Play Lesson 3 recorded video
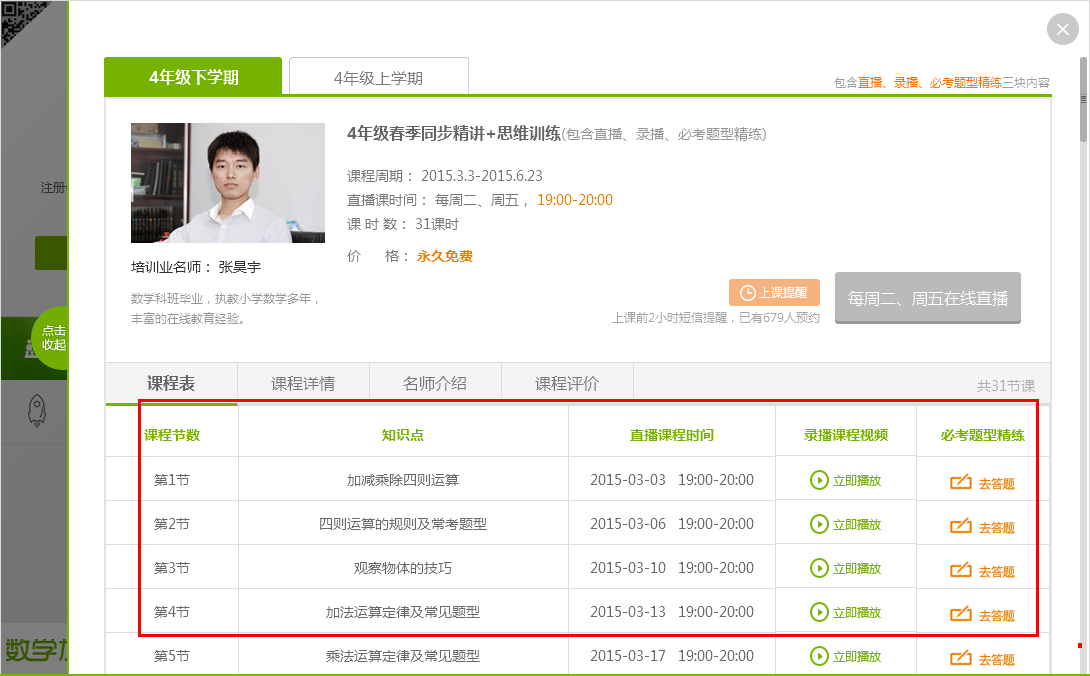 pos(849,567)
